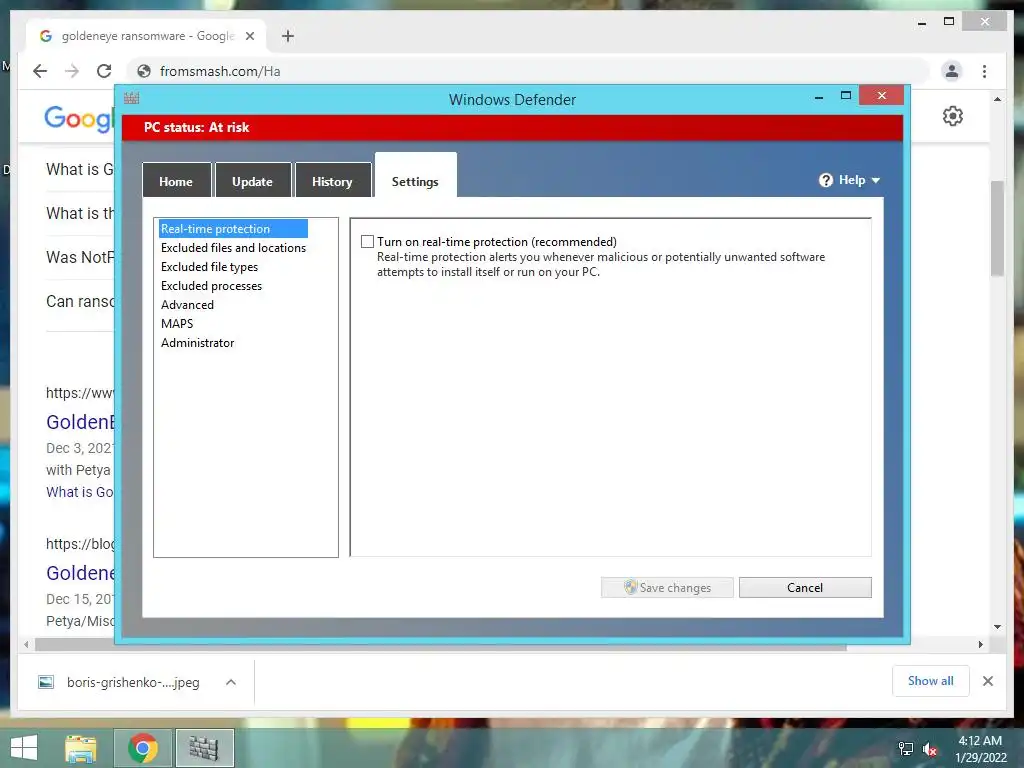Select the Settings tab
This screenshot has height=768, width=1024.
click(x=415, y=176)
